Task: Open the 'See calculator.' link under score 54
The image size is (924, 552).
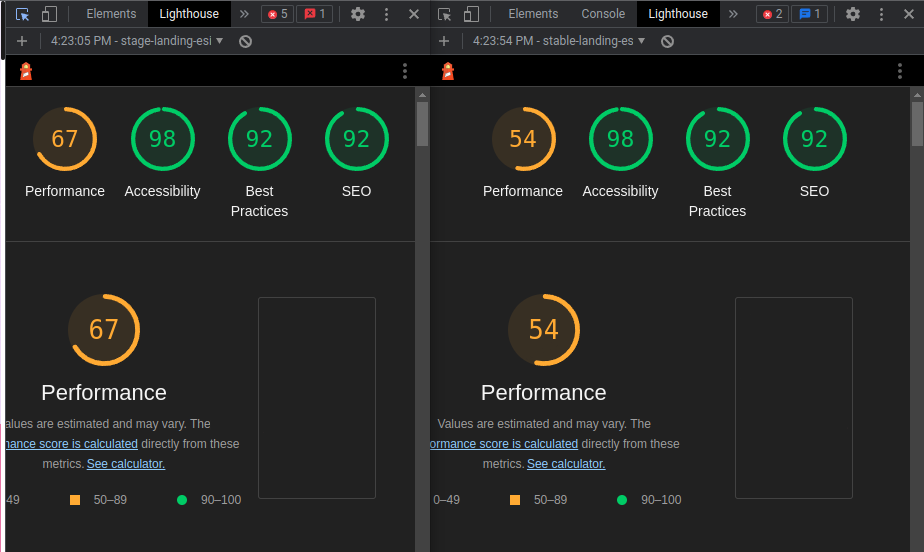Action: [x=565, y=464]
